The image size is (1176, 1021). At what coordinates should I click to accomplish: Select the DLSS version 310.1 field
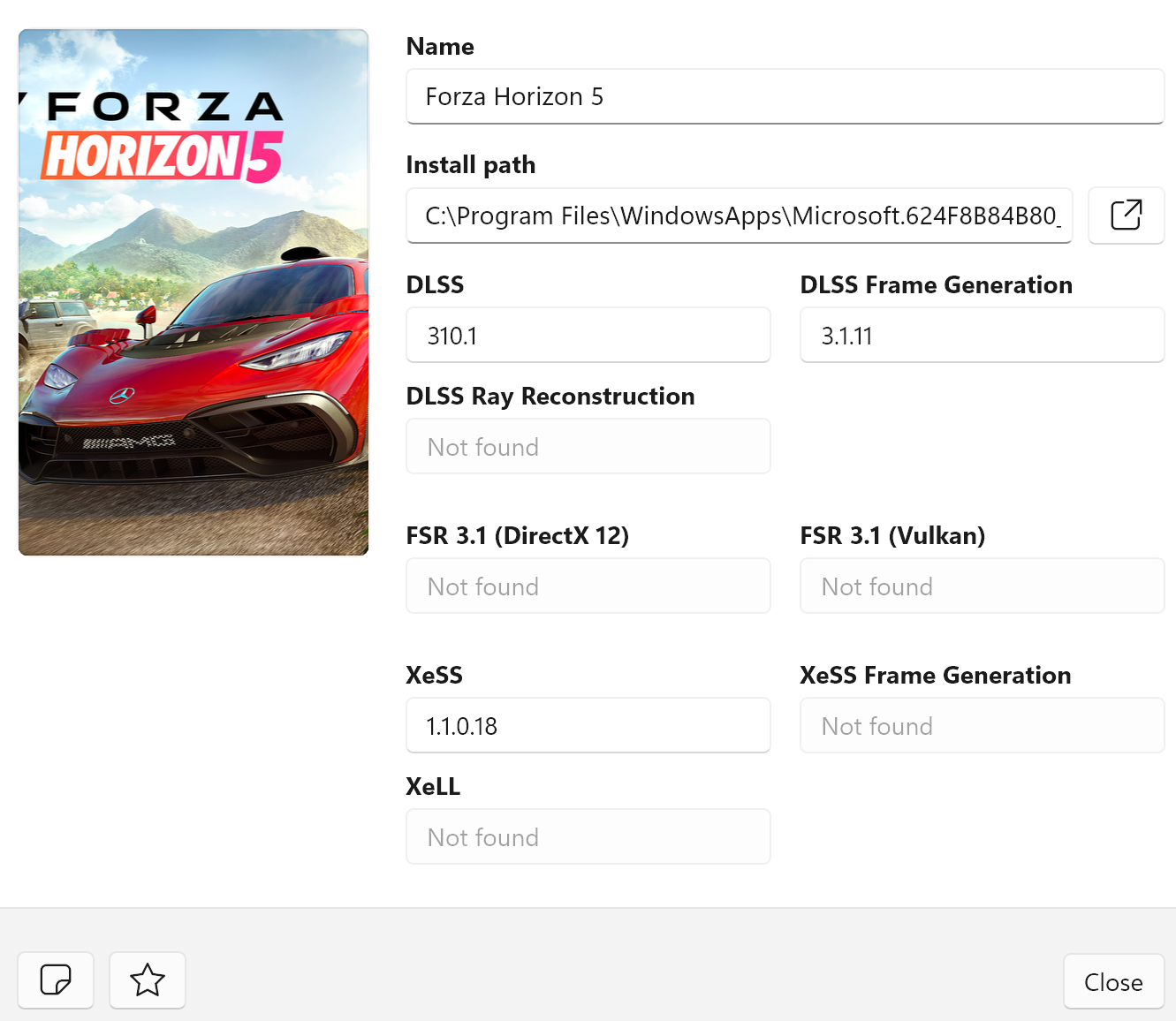pyautogui.click(x=588, y=335)
